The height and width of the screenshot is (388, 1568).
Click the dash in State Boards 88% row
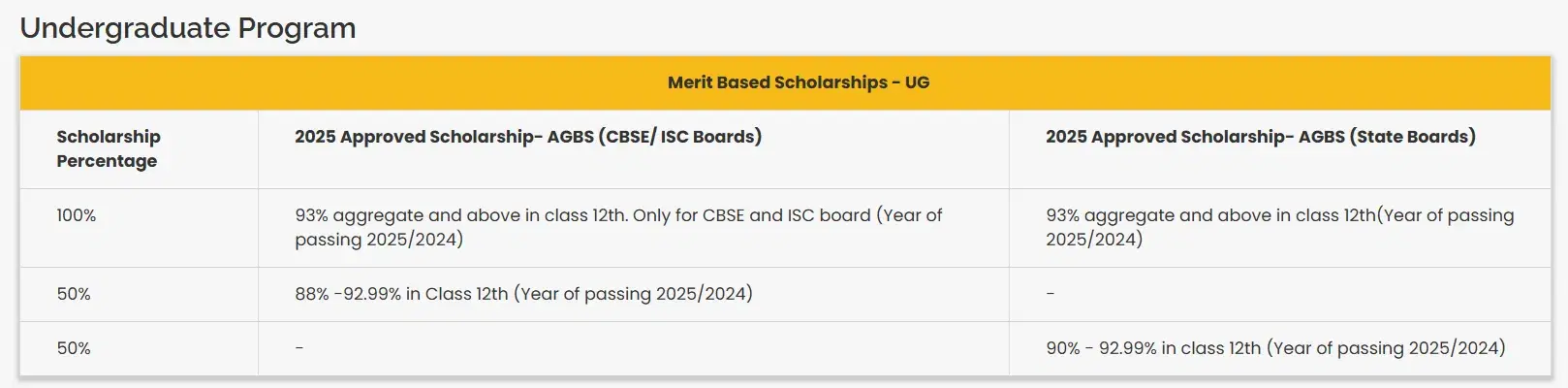coord(1051,294)
